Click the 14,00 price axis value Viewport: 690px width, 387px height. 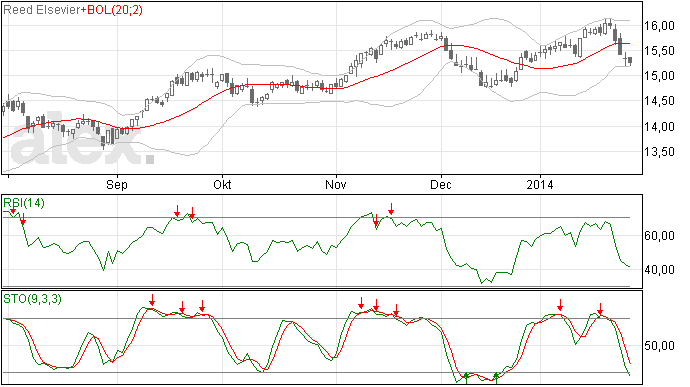coord(659,127)
